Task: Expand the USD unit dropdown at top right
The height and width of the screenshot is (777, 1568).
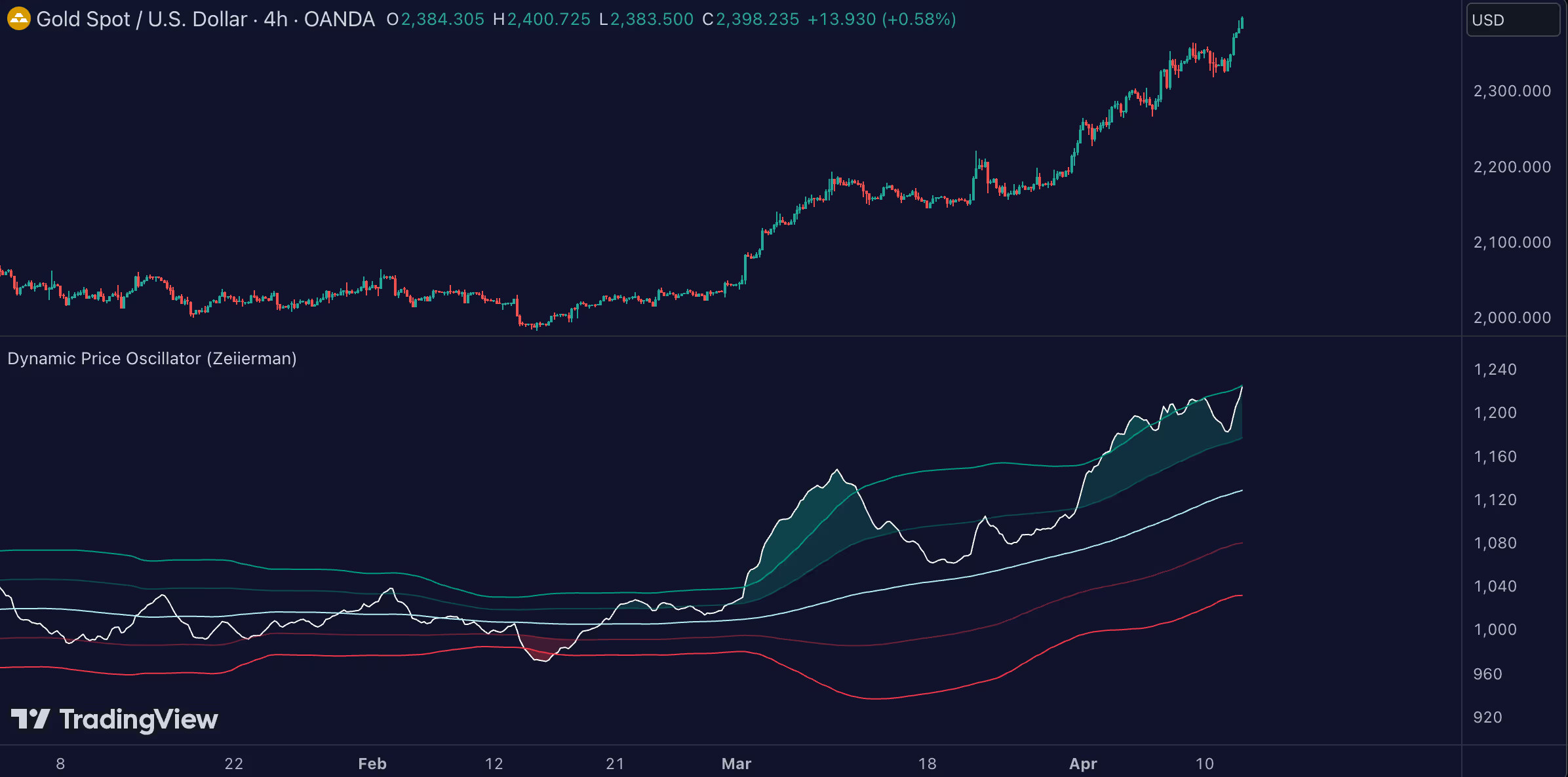Action: tap(1512, 20)
